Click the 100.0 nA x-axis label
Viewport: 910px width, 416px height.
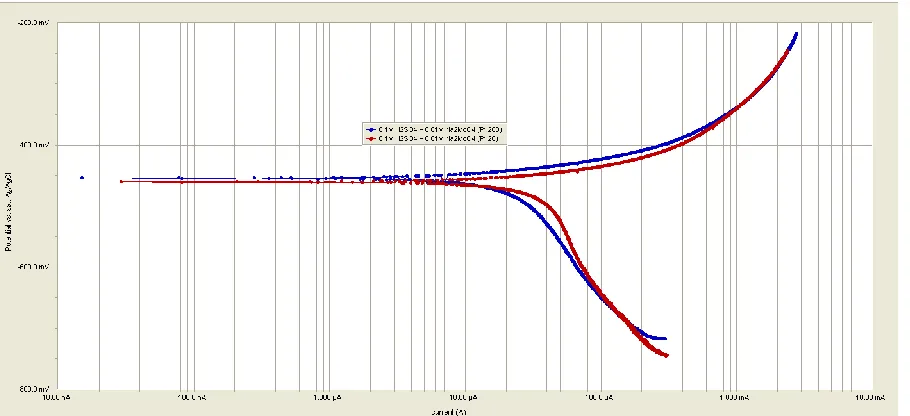pyautogui.click(x=193, y=397)
